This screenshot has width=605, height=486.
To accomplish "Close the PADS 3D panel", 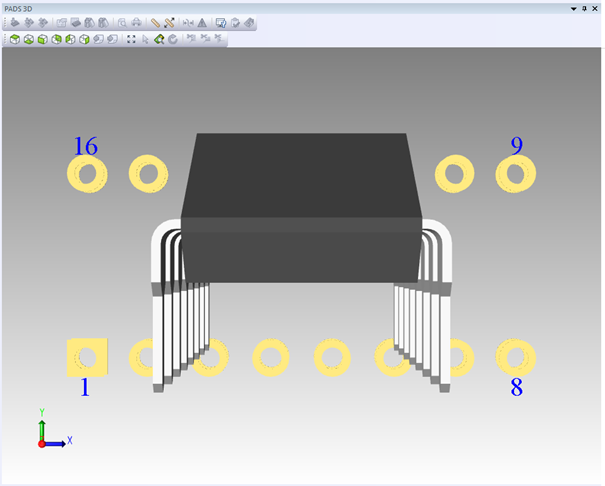I will click(x=595, y=8).
